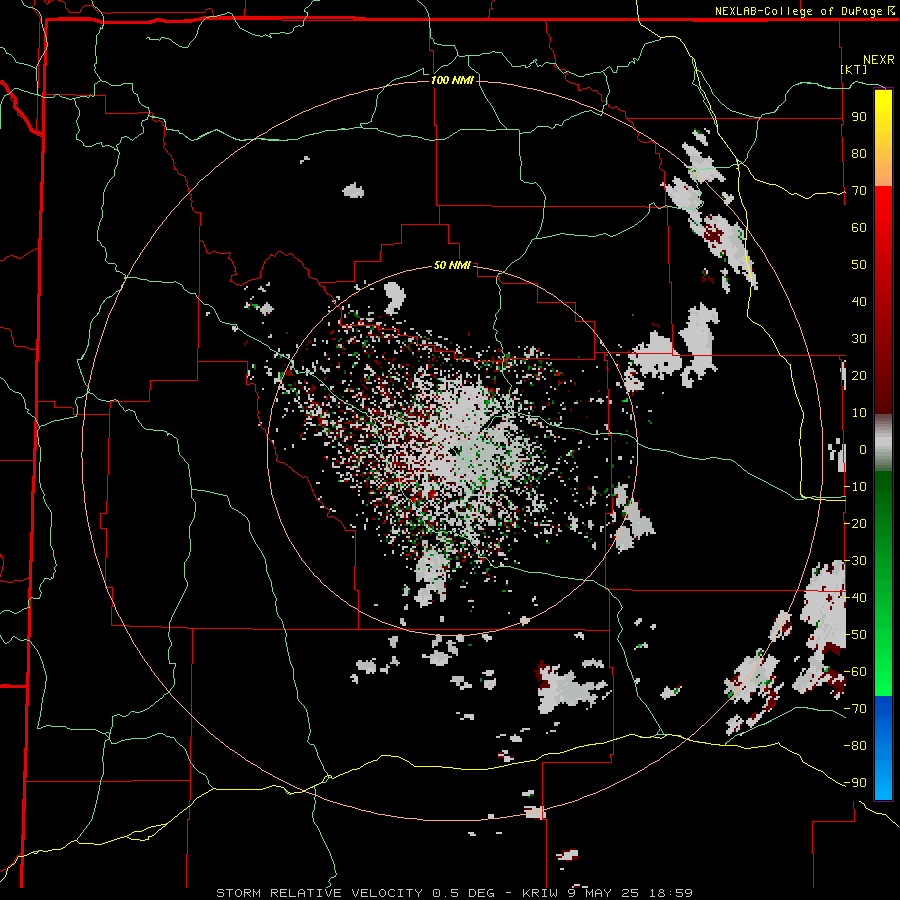This screenshot has height=900, width=900.
Task: Click the NEXR label above color scale
Action: tap(879, 60)
